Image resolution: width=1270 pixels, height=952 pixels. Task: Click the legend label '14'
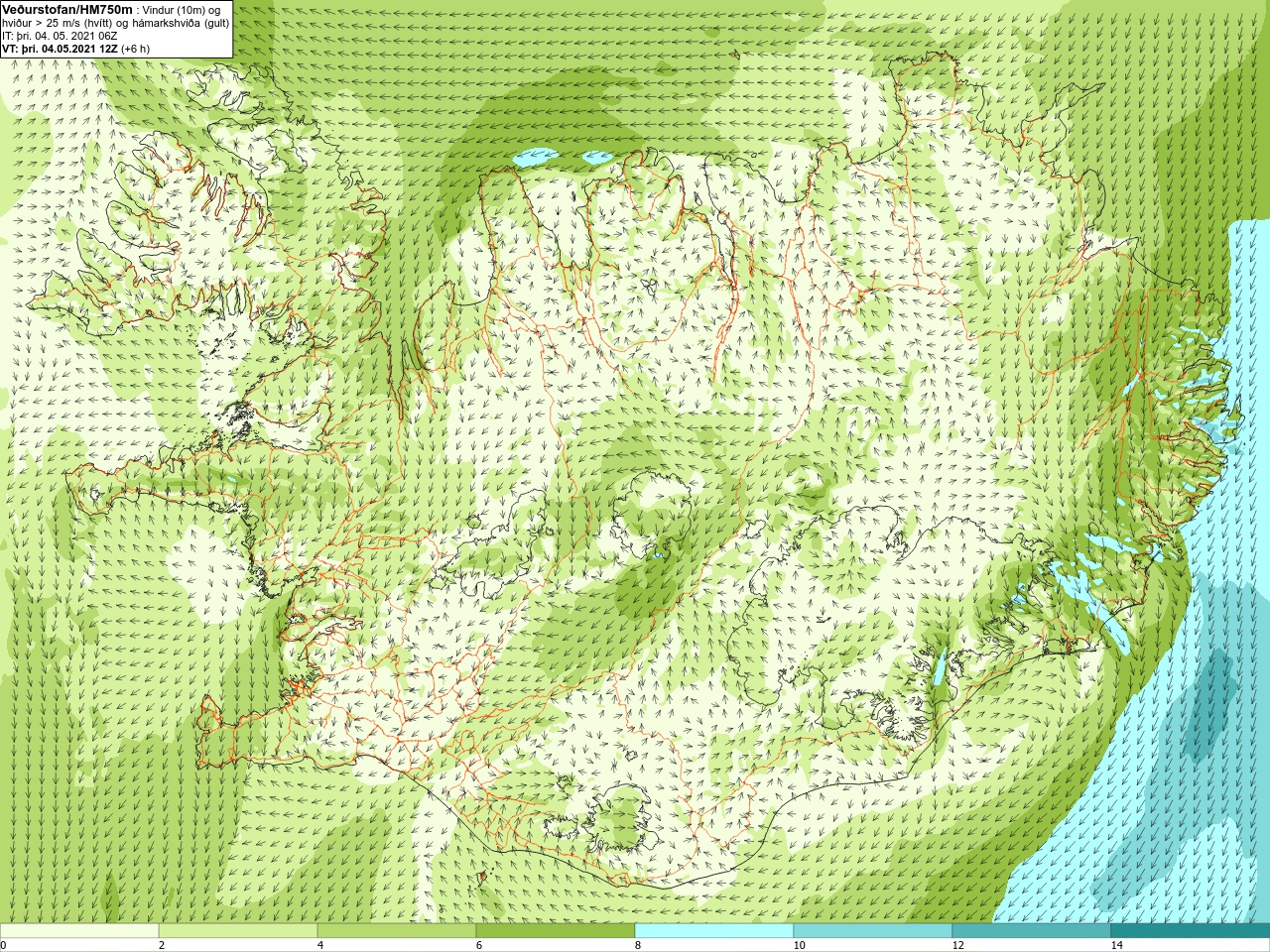click(1116, 945)
